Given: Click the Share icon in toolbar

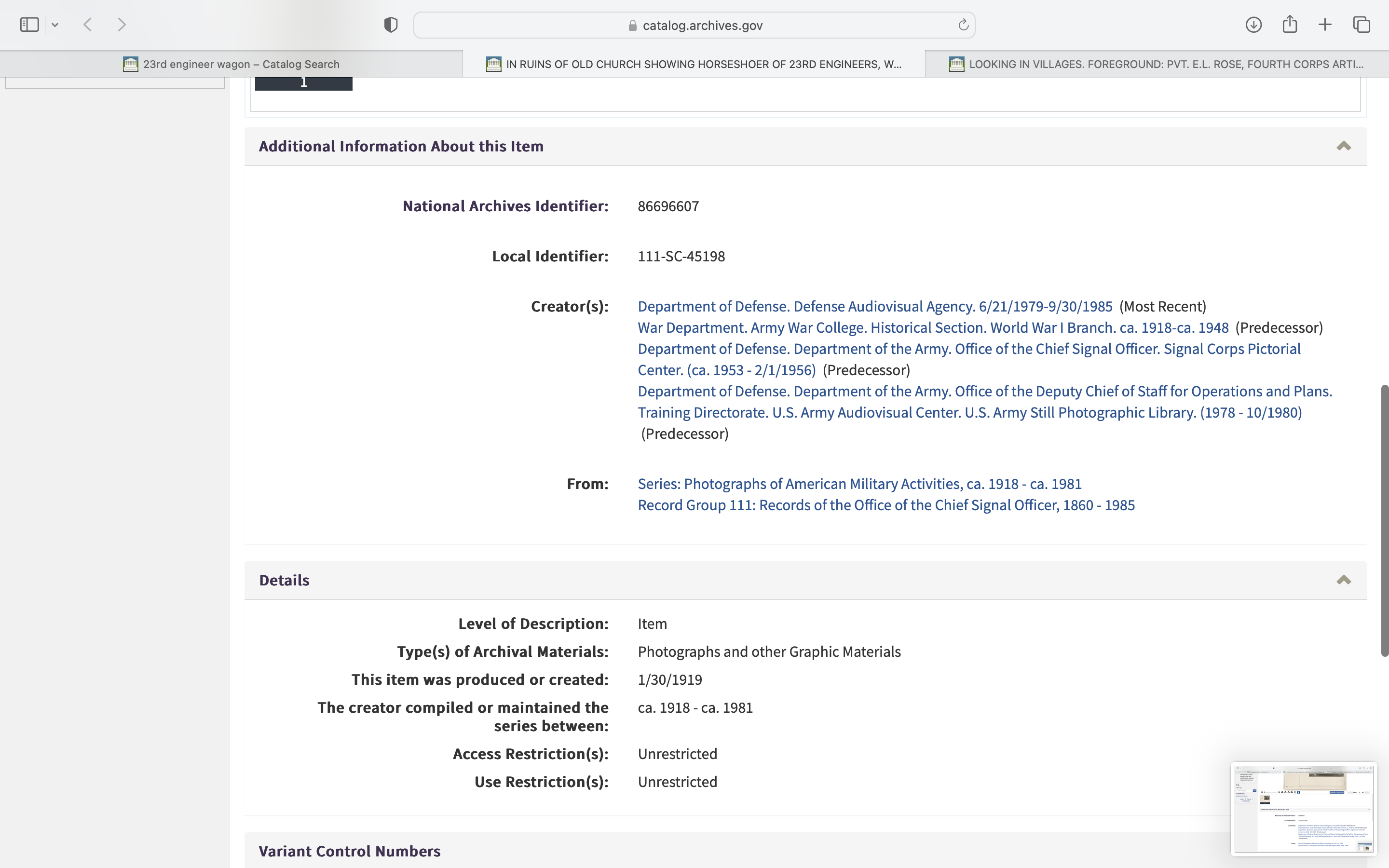Looking at the screenshot, I should click(1289, 25).
